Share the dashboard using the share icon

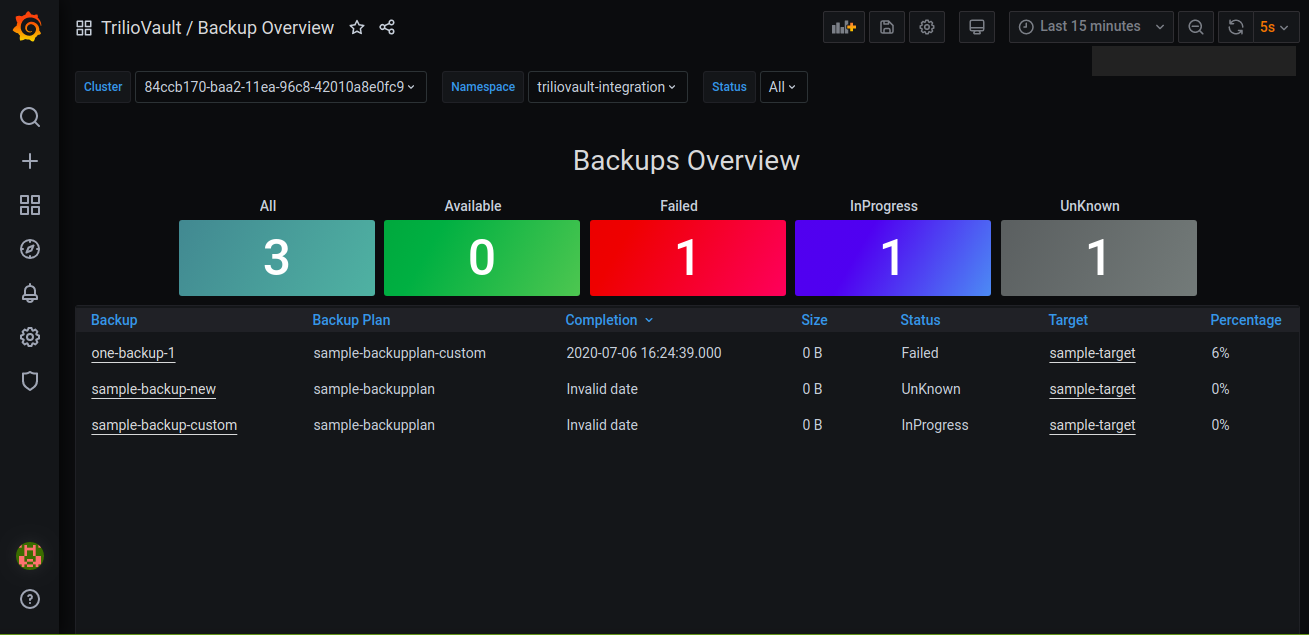388,28
